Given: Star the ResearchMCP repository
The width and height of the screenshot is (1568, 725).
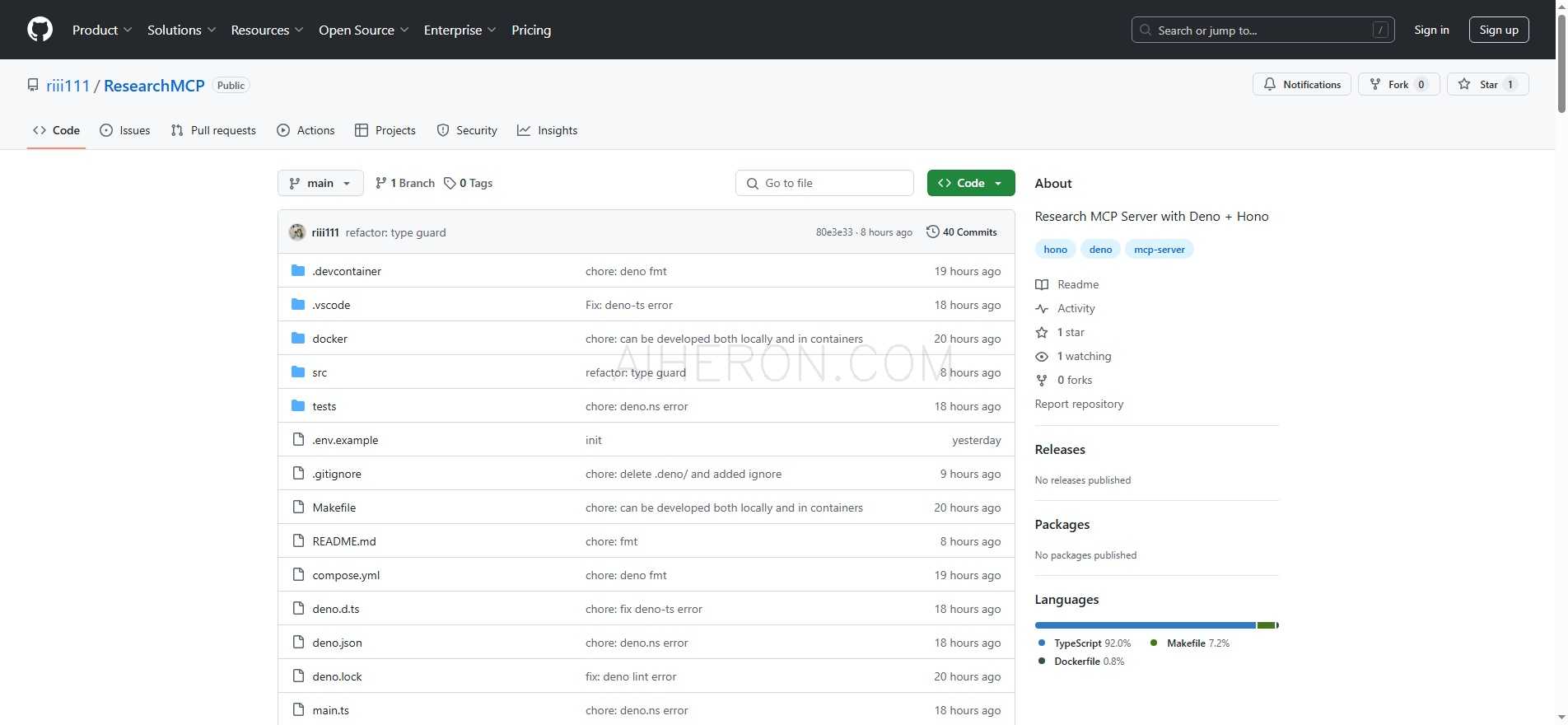Looking at the screenshot, I should point(1487,84).
